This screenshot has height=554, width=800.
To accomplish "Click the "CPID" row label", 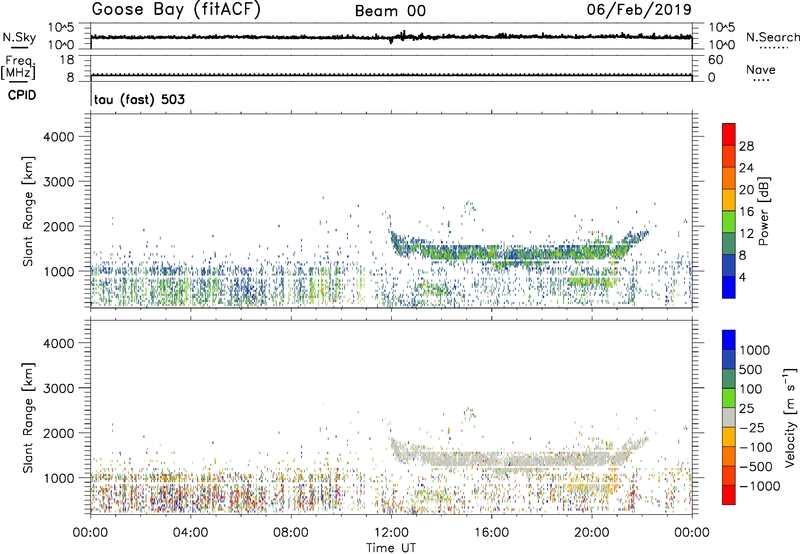I will point(22,95).
